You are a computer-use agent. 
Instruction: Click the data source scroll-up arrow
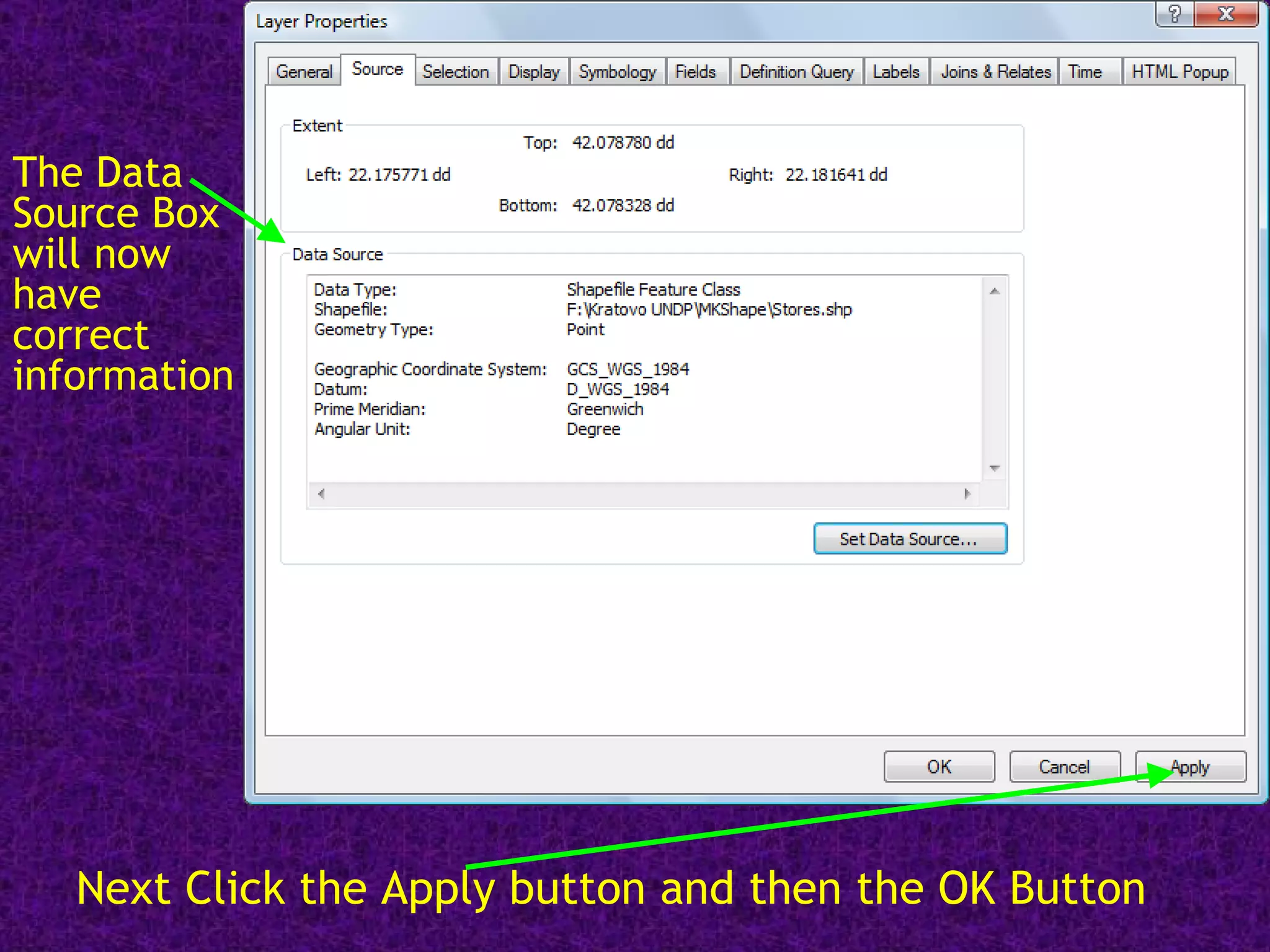pyautogui.click(x=995, y=291)
